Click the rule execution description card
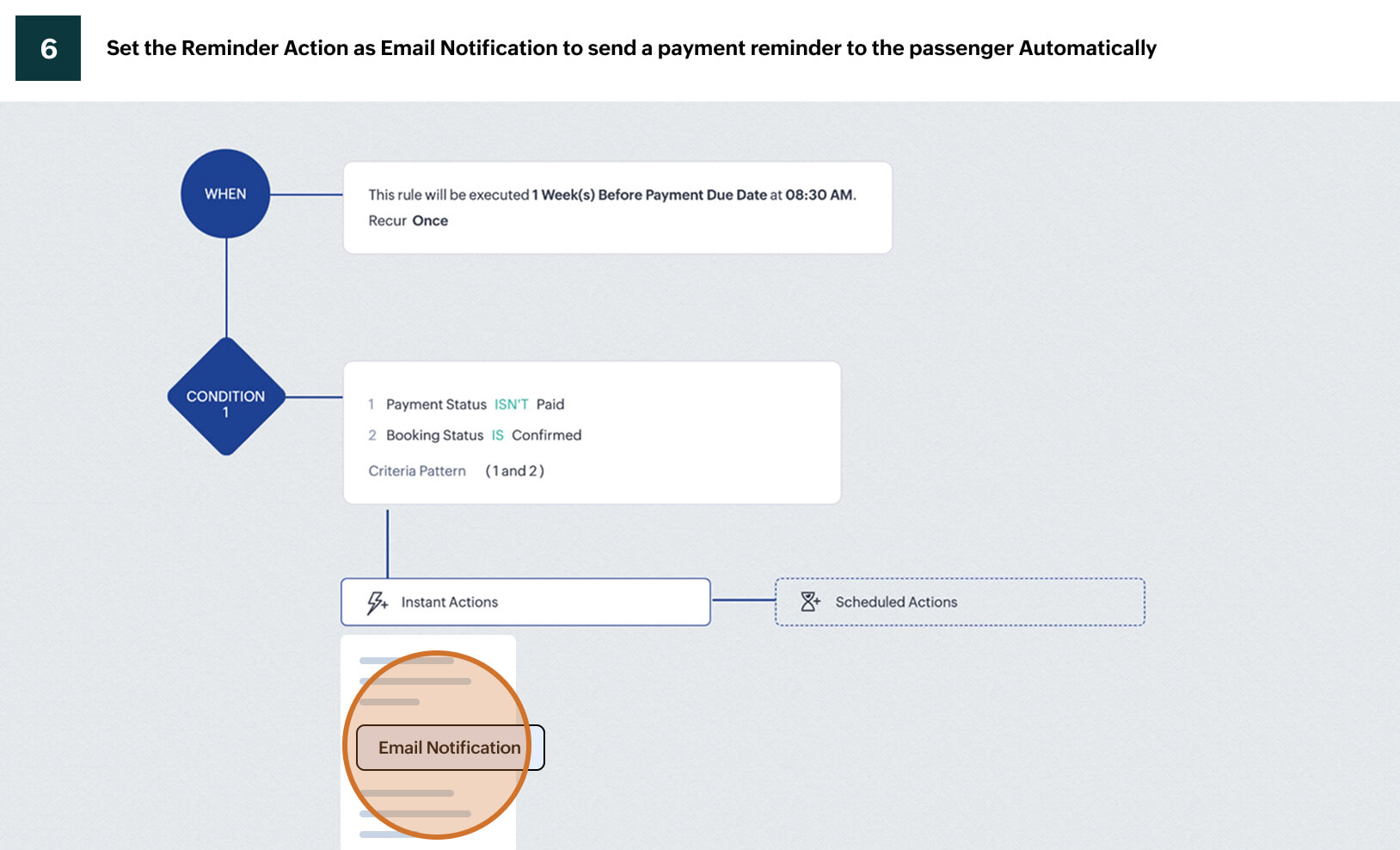 617,207
